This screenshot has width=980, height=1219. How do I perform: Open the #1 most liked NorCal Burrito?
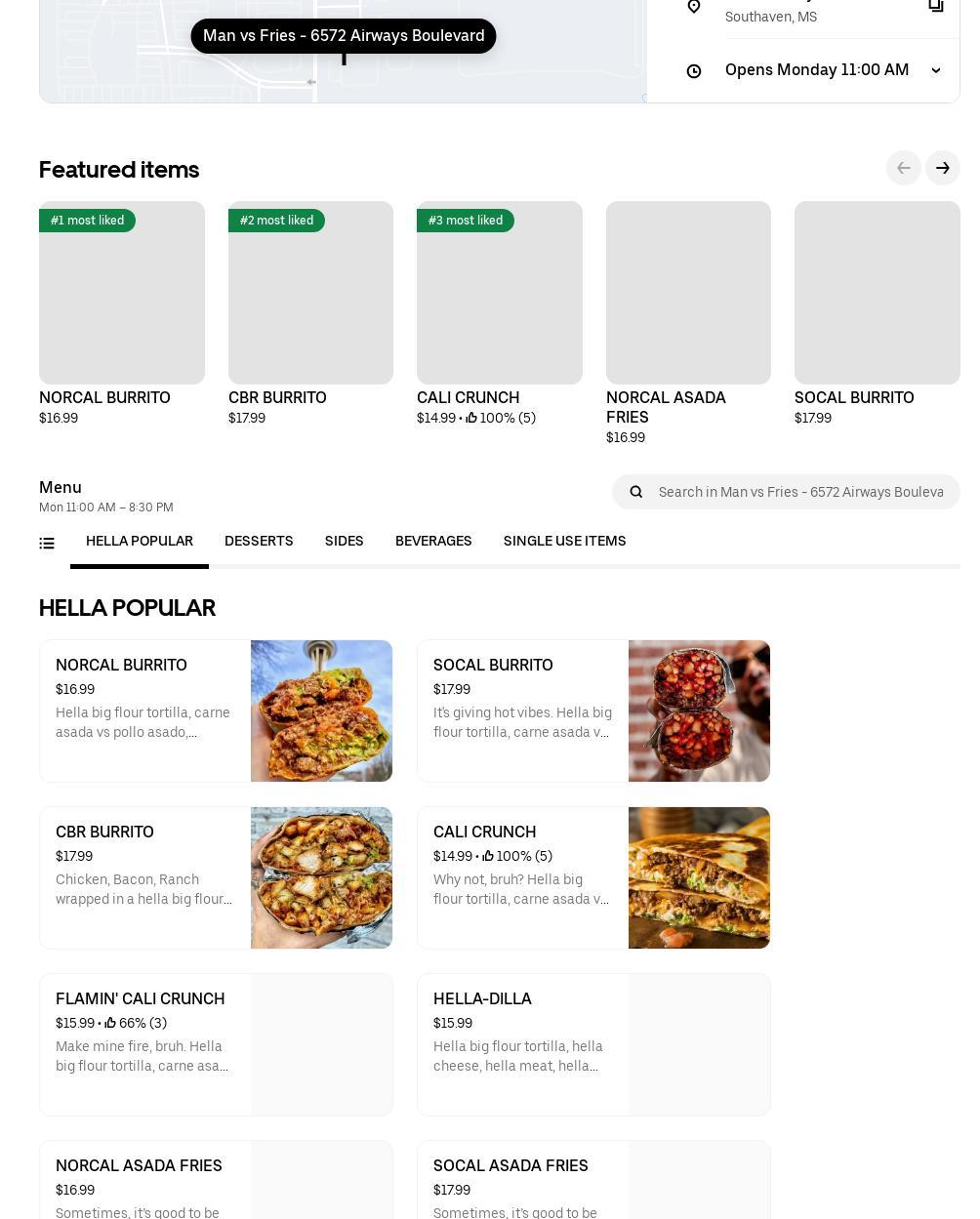click(x=122, y=293)
